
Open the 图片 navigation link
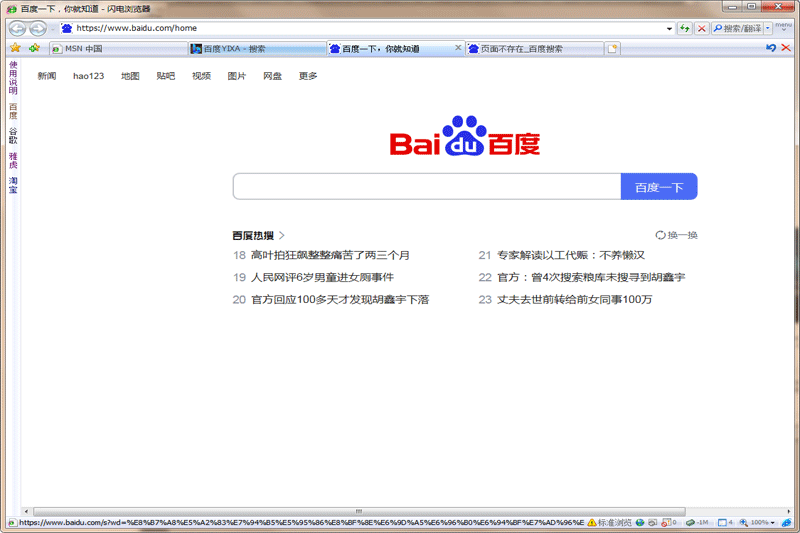237,76
